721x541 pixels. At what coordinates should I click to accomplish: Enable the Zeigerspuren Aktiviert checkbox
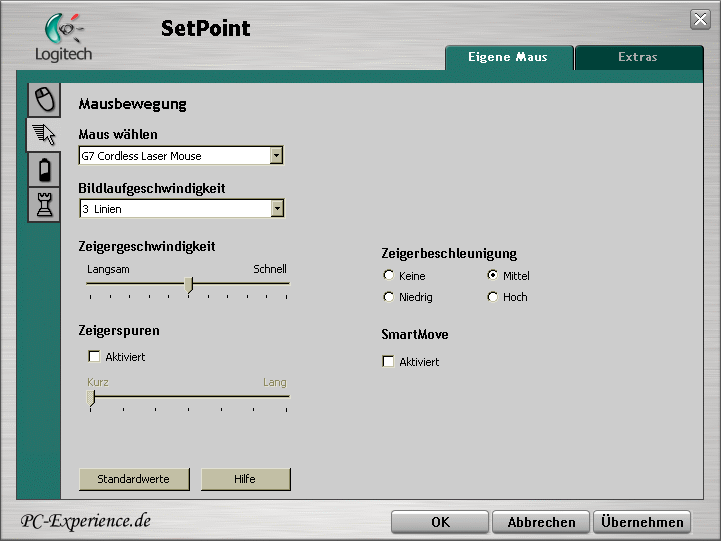pos(94,356)
